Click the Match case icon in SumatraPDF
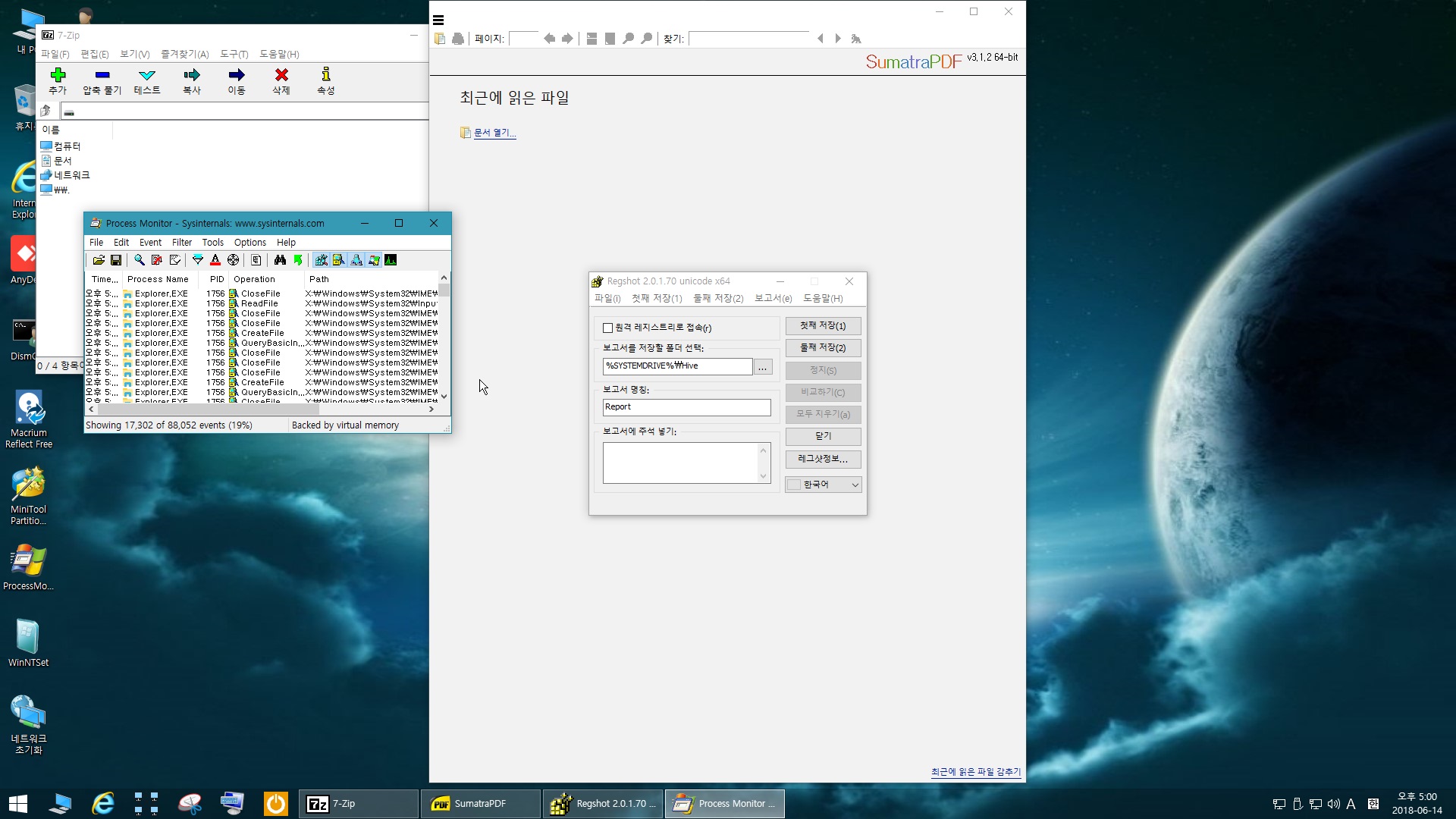Viewport: 1456px width, 819px height. (x=856, y=39)
